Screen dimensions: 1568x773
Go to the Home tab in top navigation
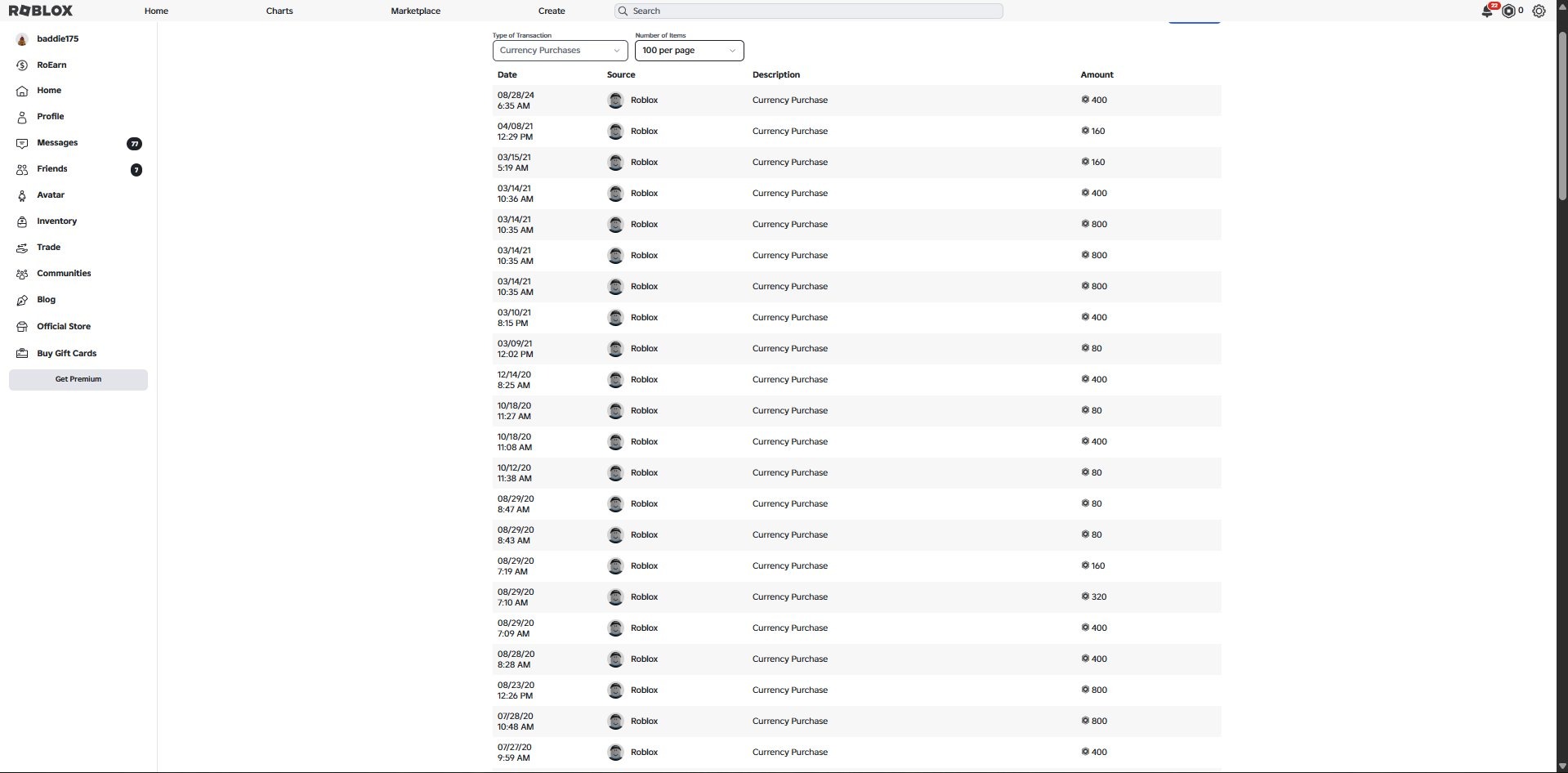click(x=156, y=11)
